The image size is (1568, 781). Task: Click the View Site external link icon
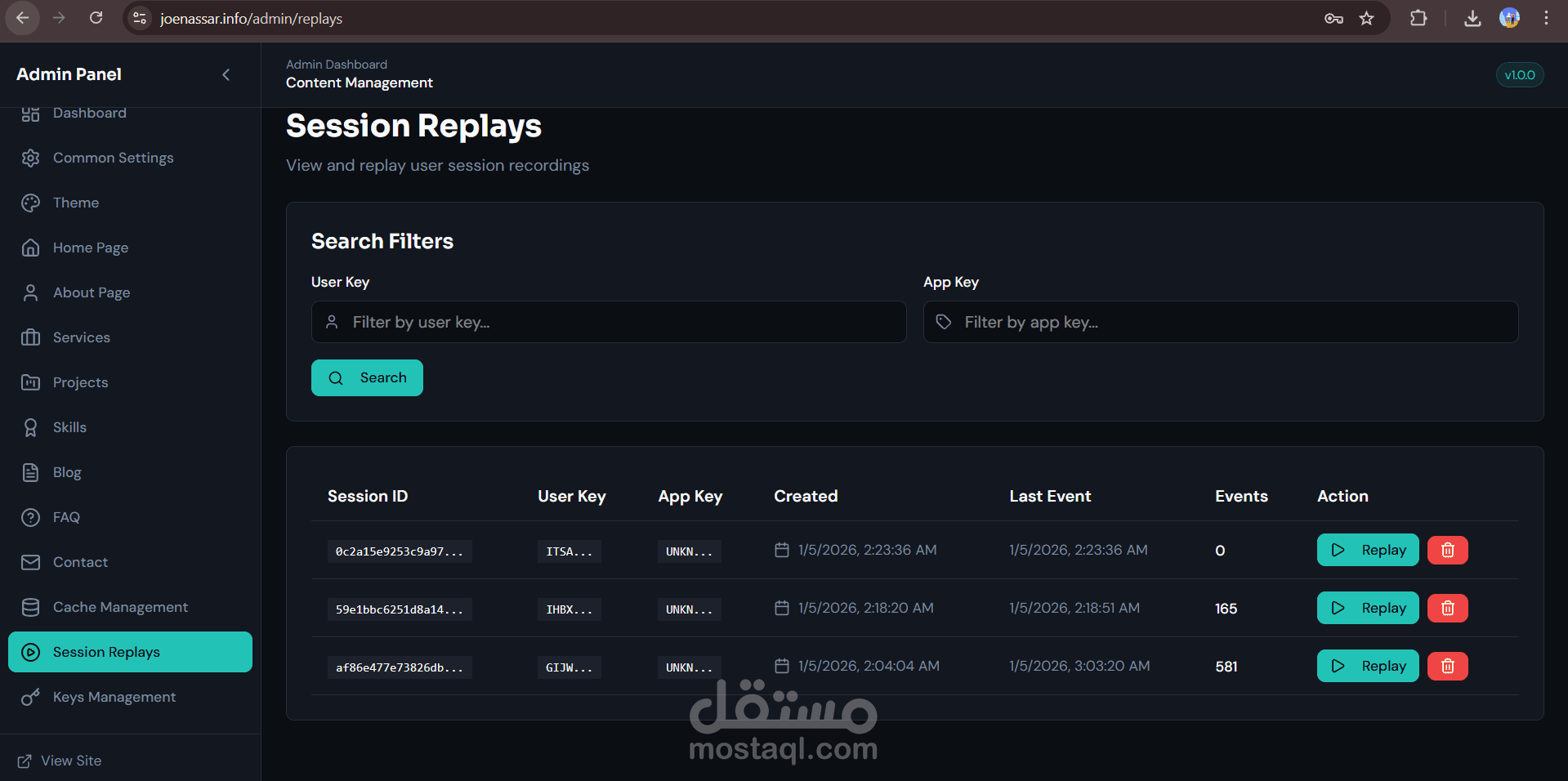(x=25, y=761)
